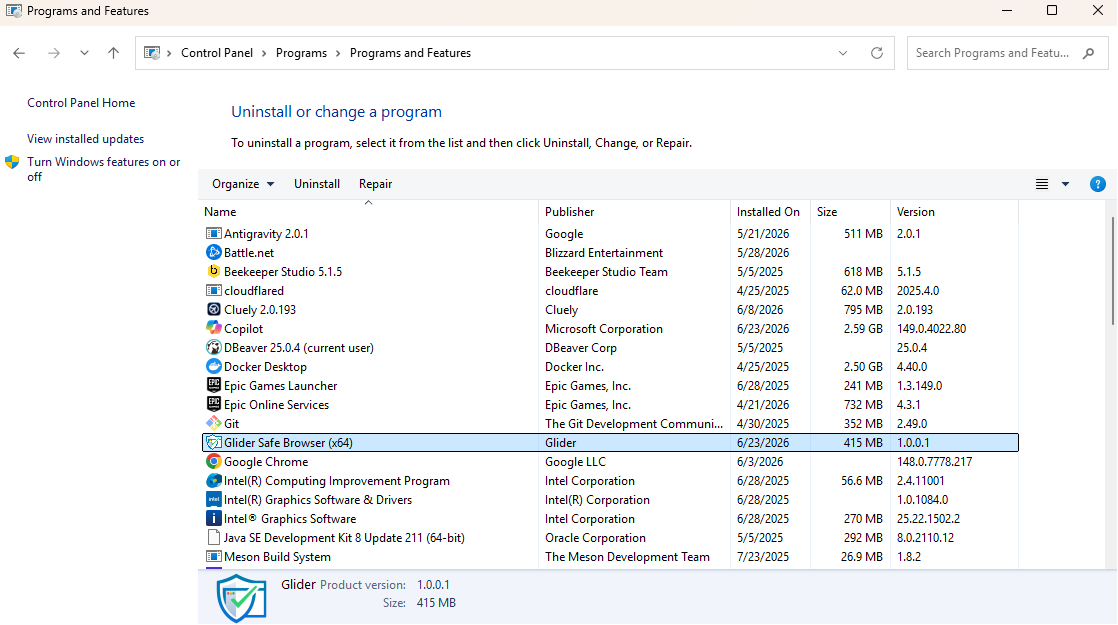Open View installed updates link
Image resolution: width=1118 pixels, height=625 pixels.
[86, 139]
